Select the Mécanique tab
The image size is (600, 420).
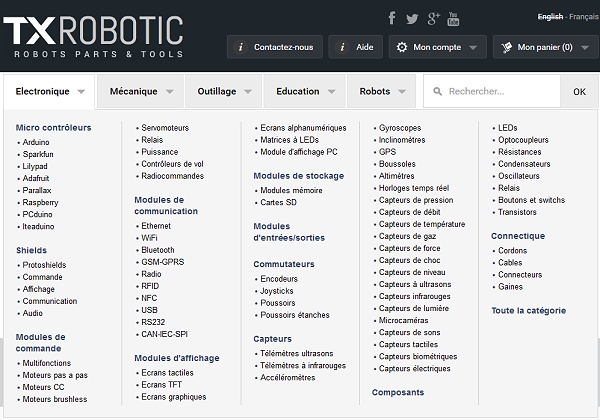pyautogui.click(x=140, y=91)
